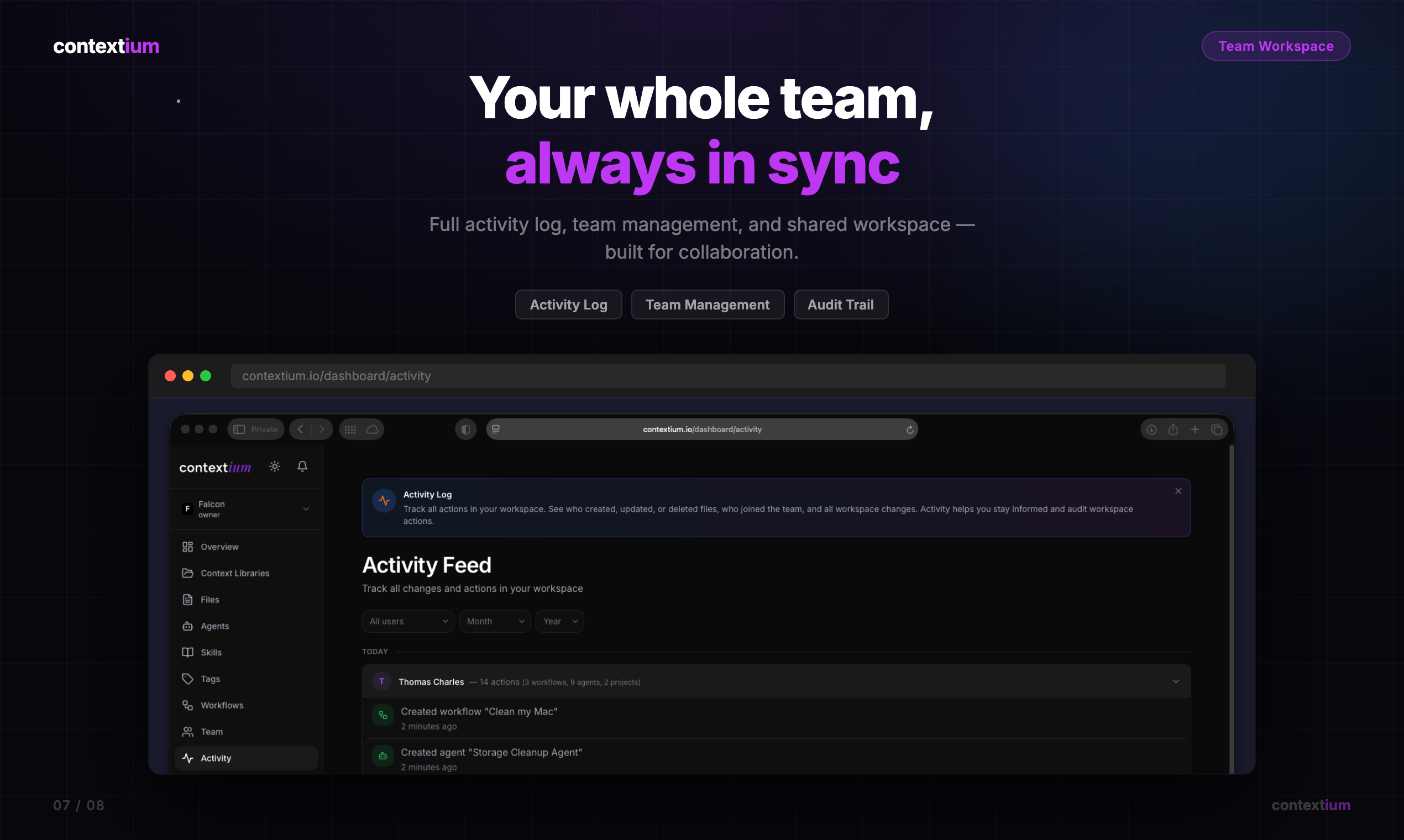This screenshot has width=1404, height=840.
Task: Open the Month filter dropdown
Action: 494,622
